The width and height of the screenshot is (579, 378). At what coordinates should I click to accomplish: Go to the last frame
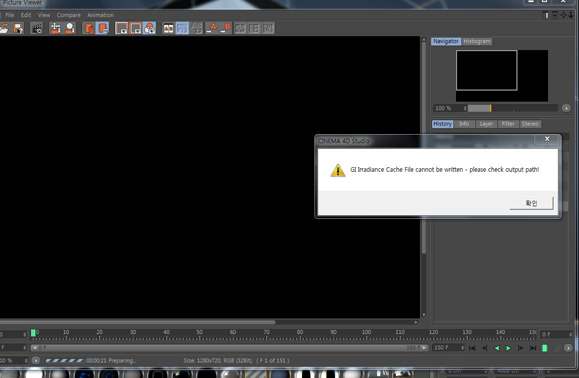tap(532, 348)
